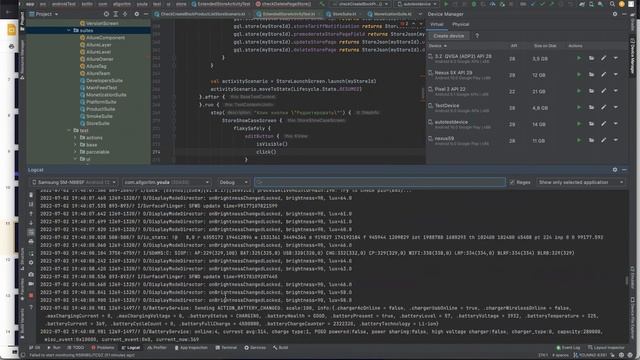
Task: Select AllureComponent in project tree
Action: 105,38
